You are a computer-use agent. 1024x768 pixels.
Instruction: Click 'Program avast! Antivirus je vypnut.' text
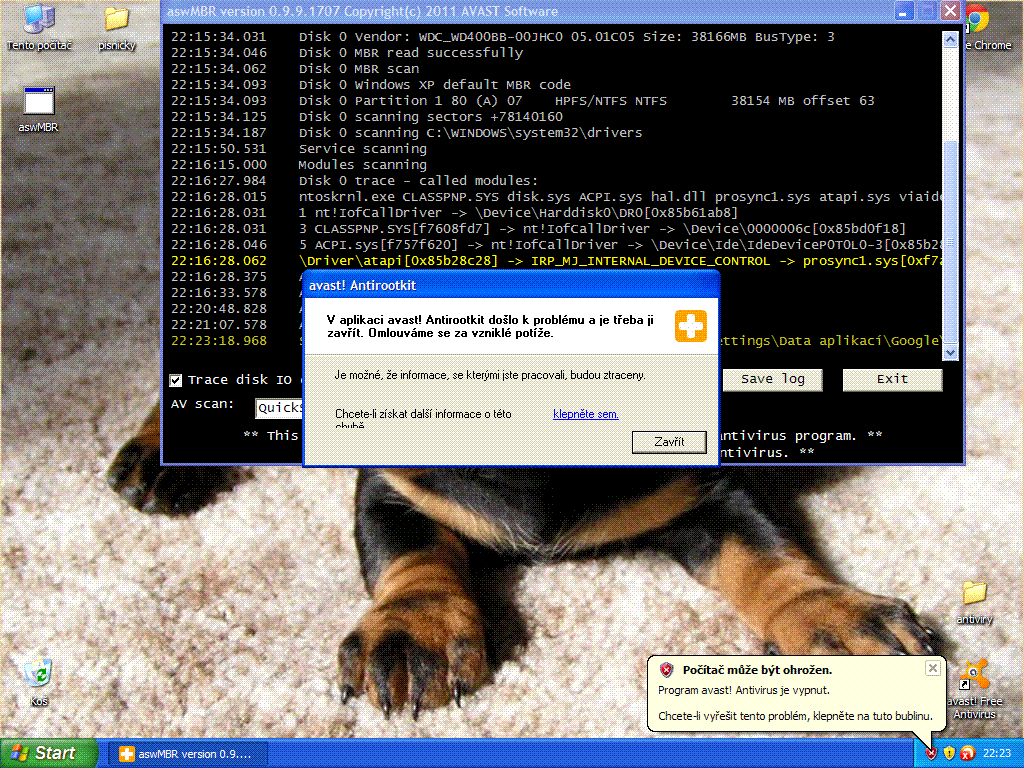tap(743, 690)
